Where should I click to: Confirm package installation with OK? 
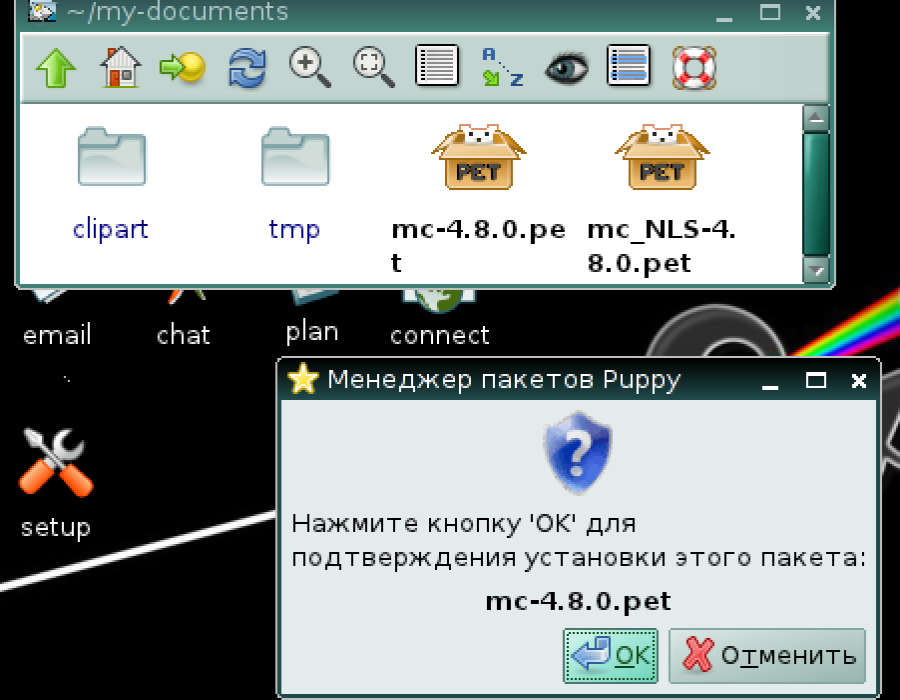point(611,655)
